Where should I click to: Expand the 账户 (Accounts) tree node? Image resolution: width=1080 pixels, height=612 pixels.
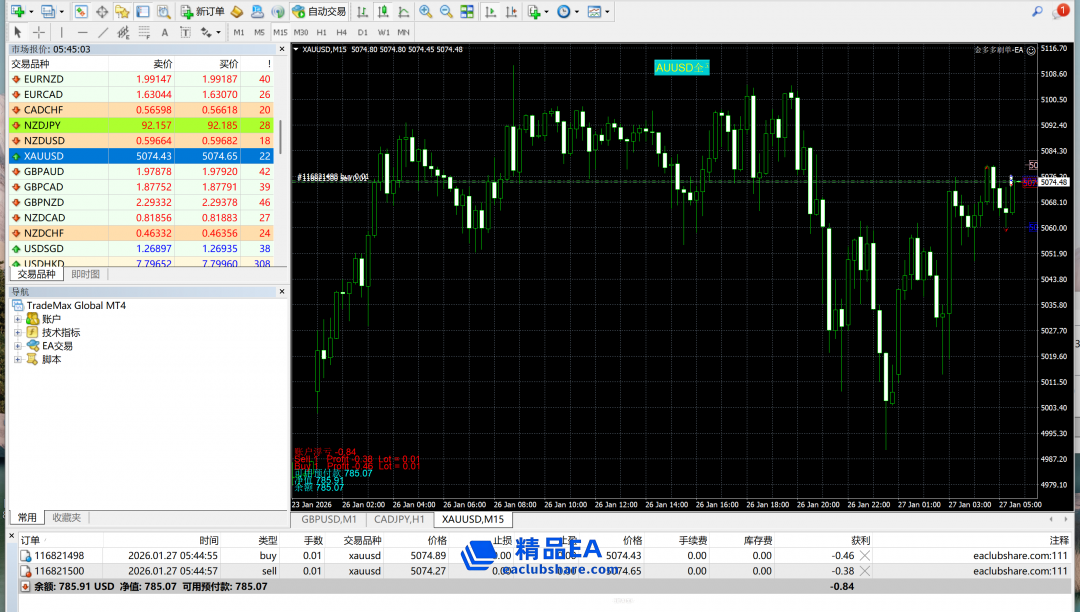coord(18,319)
